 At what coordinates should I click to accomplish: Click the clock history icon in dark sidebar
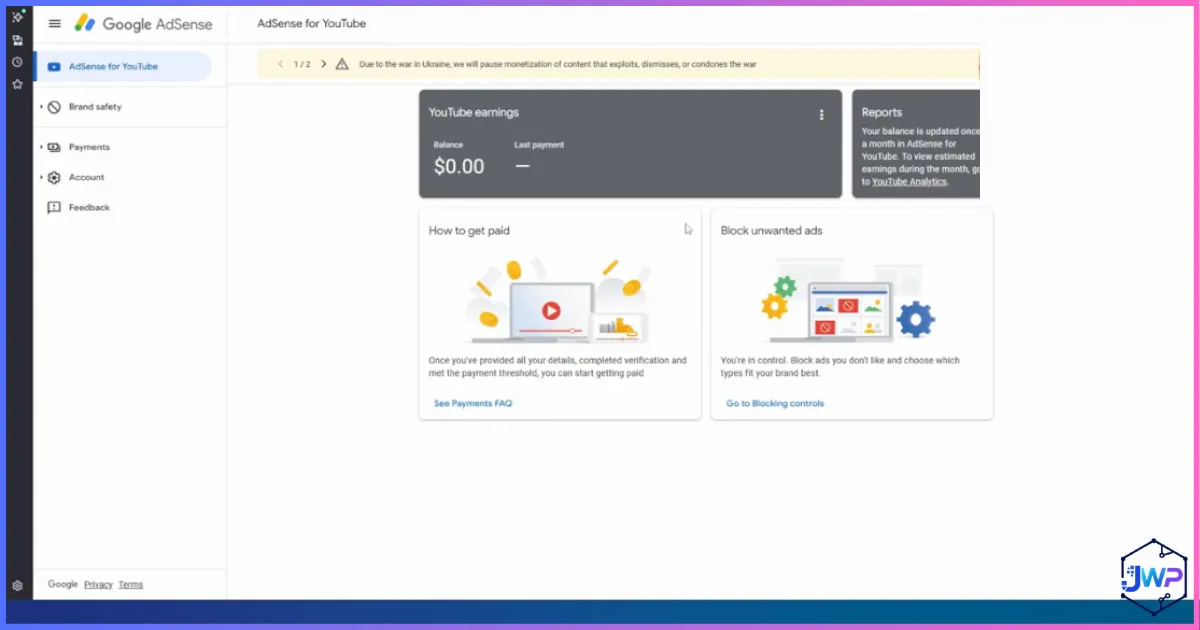(17, 62)
